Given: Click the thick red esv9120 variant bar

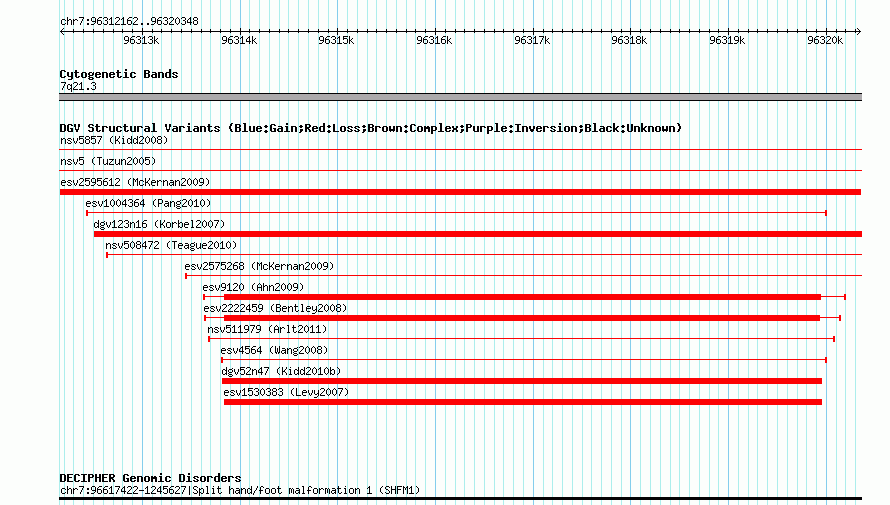Looking at the screenshot, I should [522, 297].
